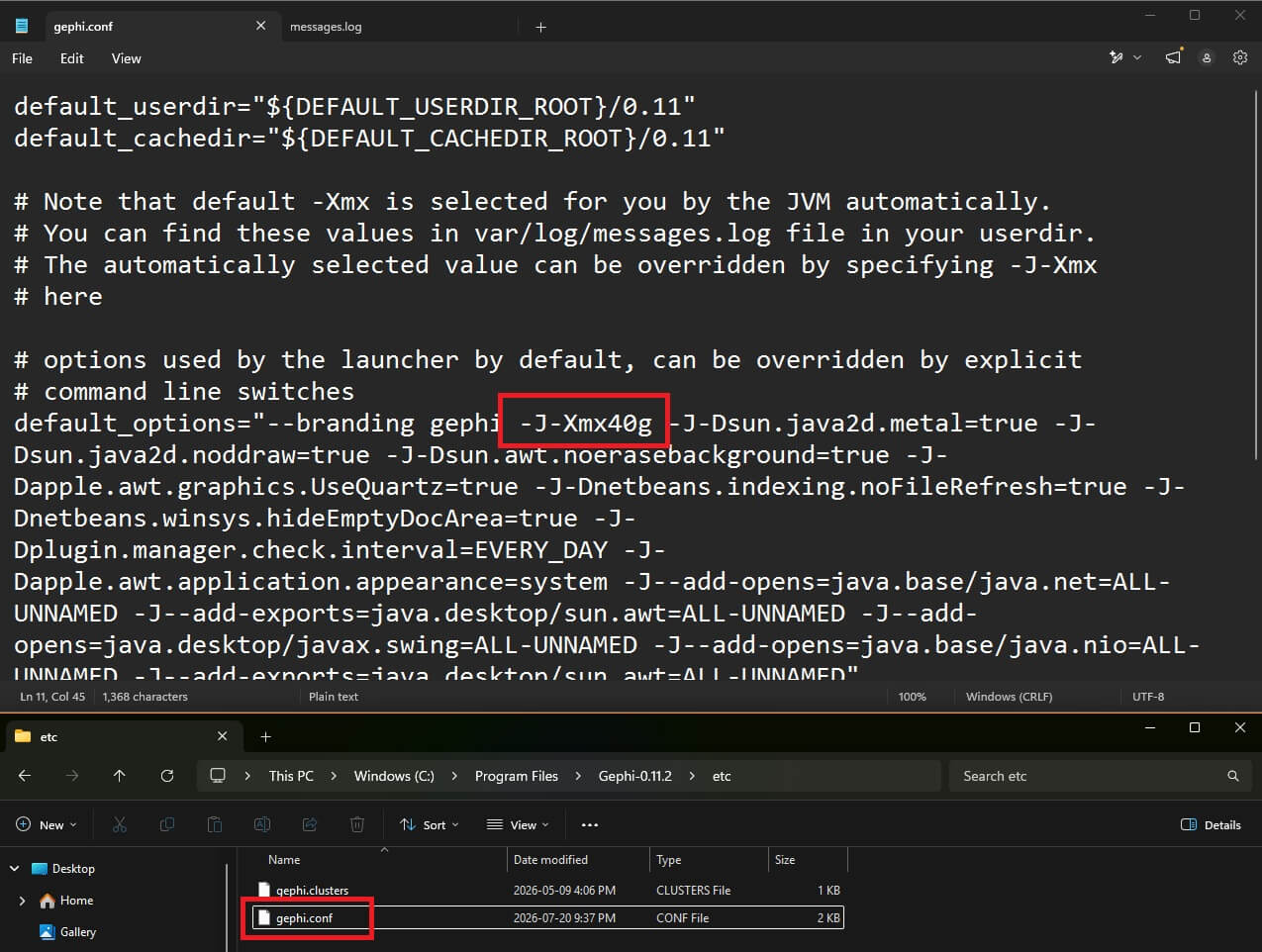1262x952 pixels.
Task: Open the account profile icon in Notepad
Action: click(1207, 58)
